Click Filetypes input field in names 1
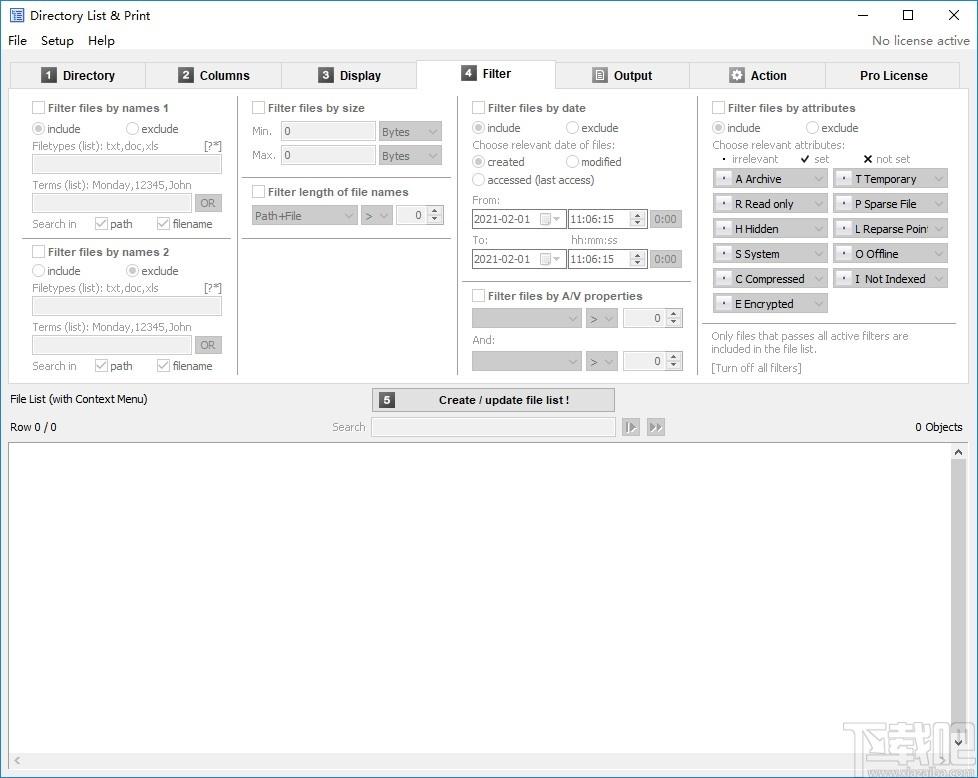The height and width of the screenshot is (778, 978). [x=127, y=164]
